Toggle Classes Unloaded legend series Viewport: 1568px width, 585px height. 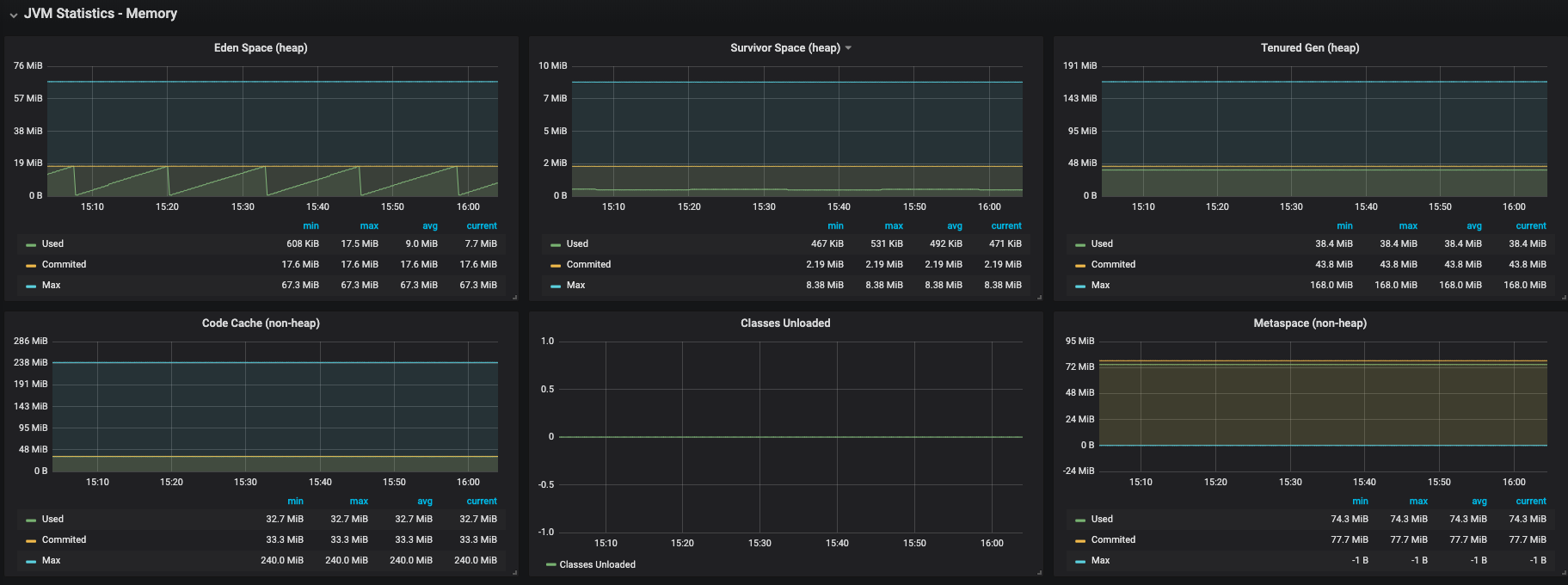[597, 565]
